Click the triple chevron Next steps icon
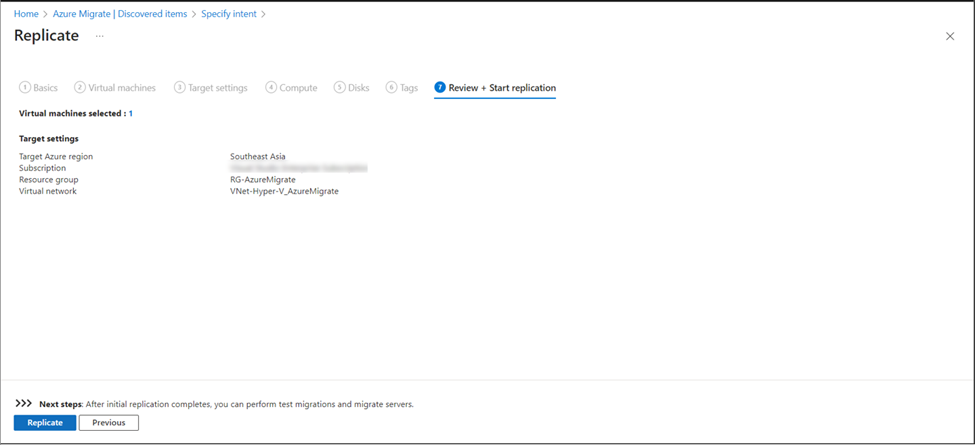 tap(23, 403)
